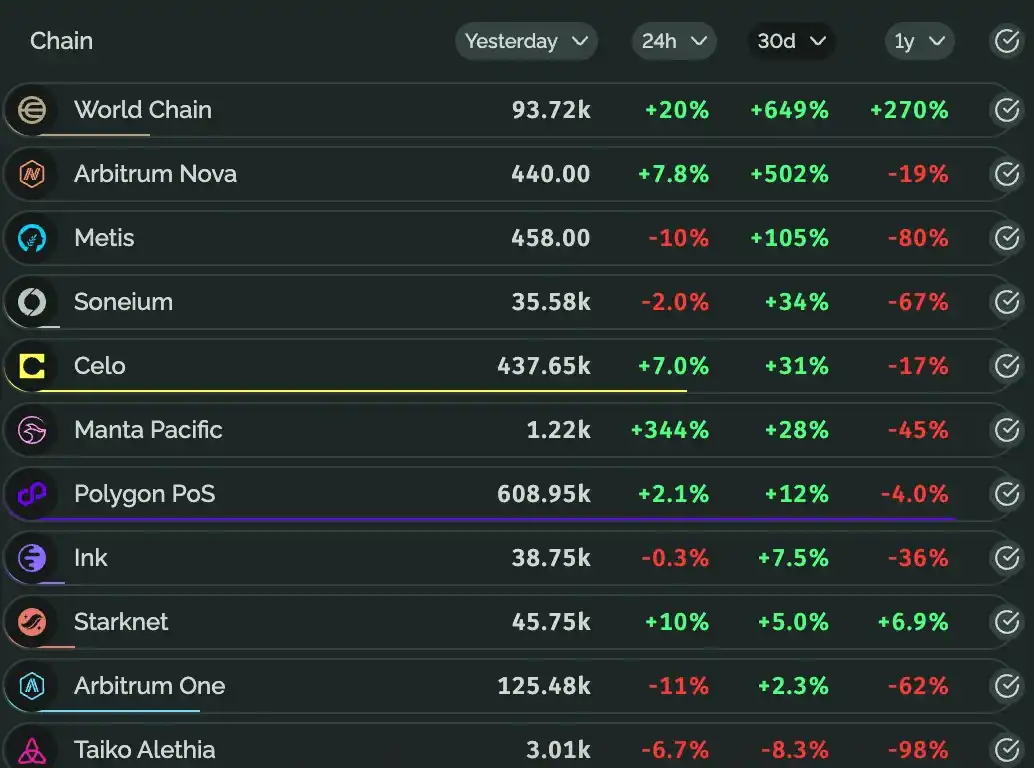Image resolution: width=1034 pixels, height=768 pixels.
Task: Select the Manta Pacific name
Action: click(x=148, y=429)
